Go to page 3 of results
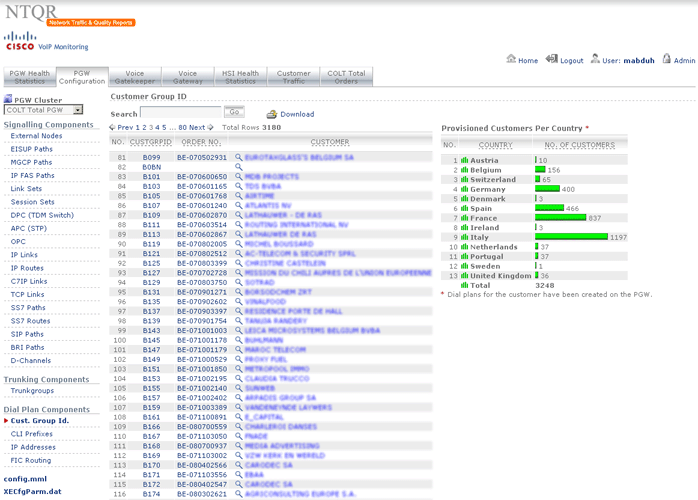Screen dimensions: 698x500 pos(150,128)
